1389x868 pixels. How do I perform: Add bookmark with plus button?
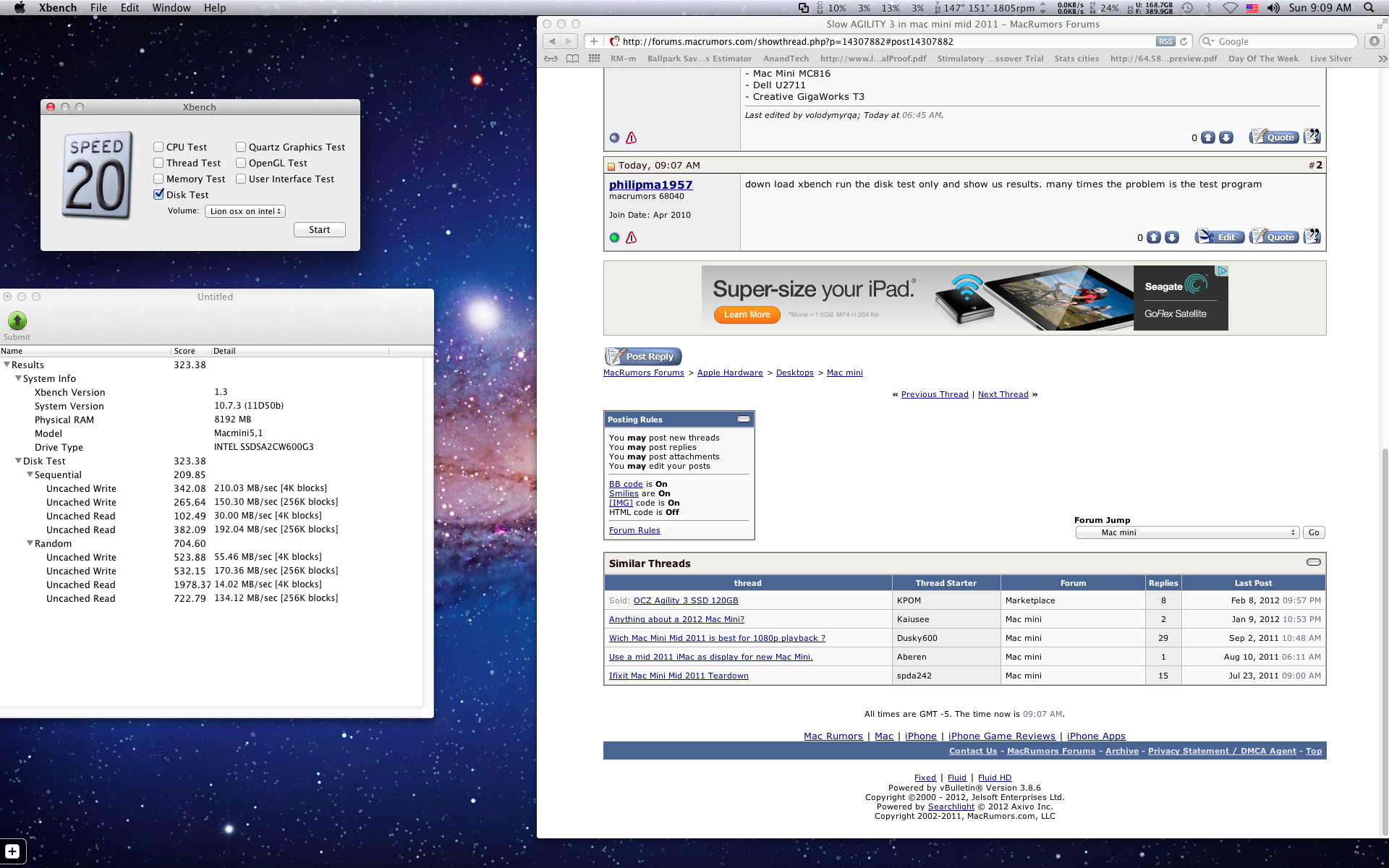pyautogui.click(x=594, y=41)
